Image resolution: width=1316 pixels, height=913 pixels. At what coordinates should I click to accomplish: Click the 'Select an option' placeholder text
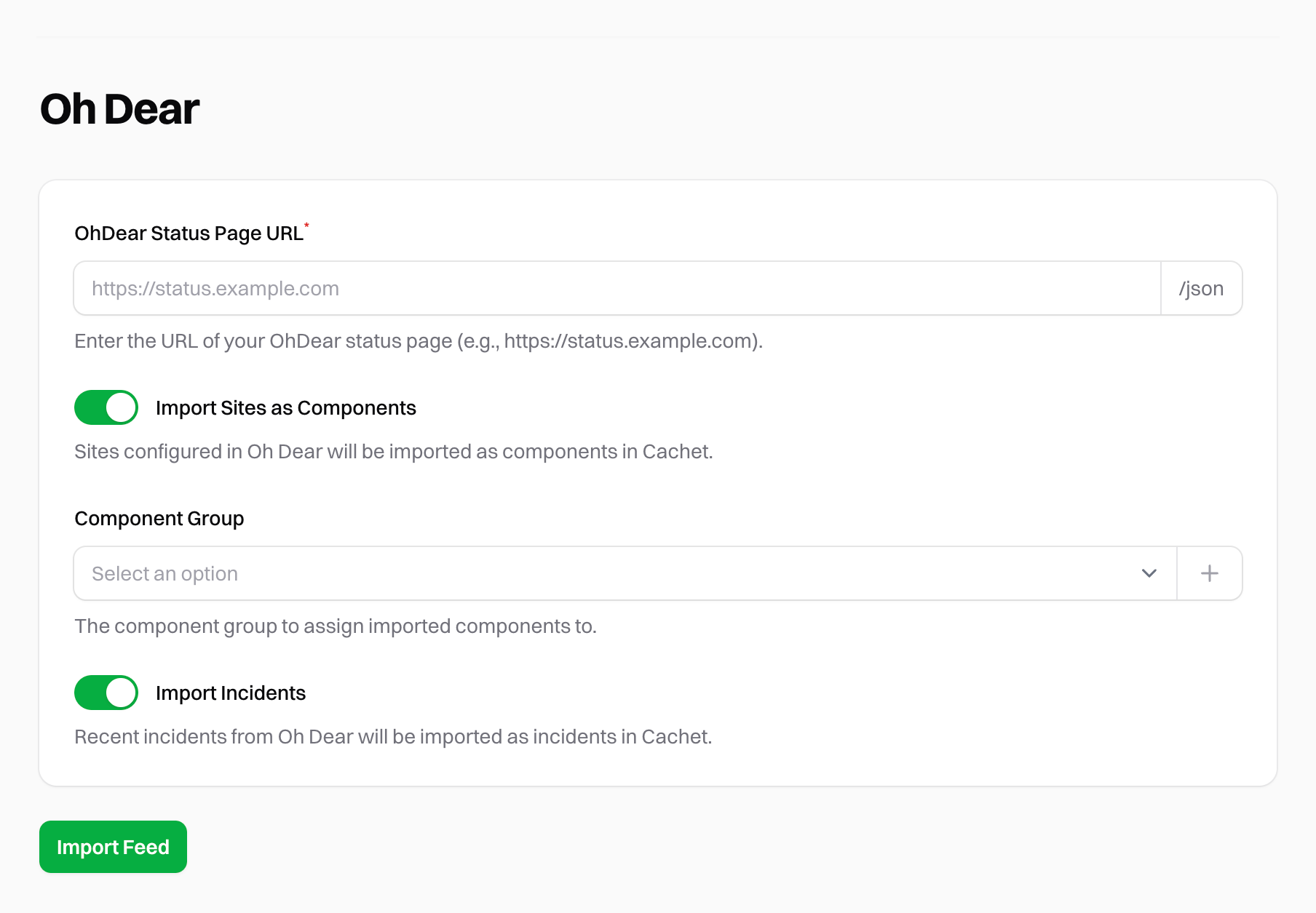165,574
